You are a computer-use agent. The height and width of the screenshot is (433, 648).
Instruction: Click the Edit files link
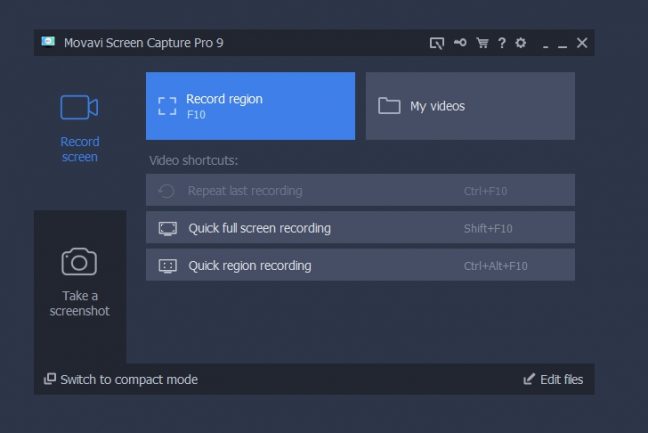pos(561,380)
